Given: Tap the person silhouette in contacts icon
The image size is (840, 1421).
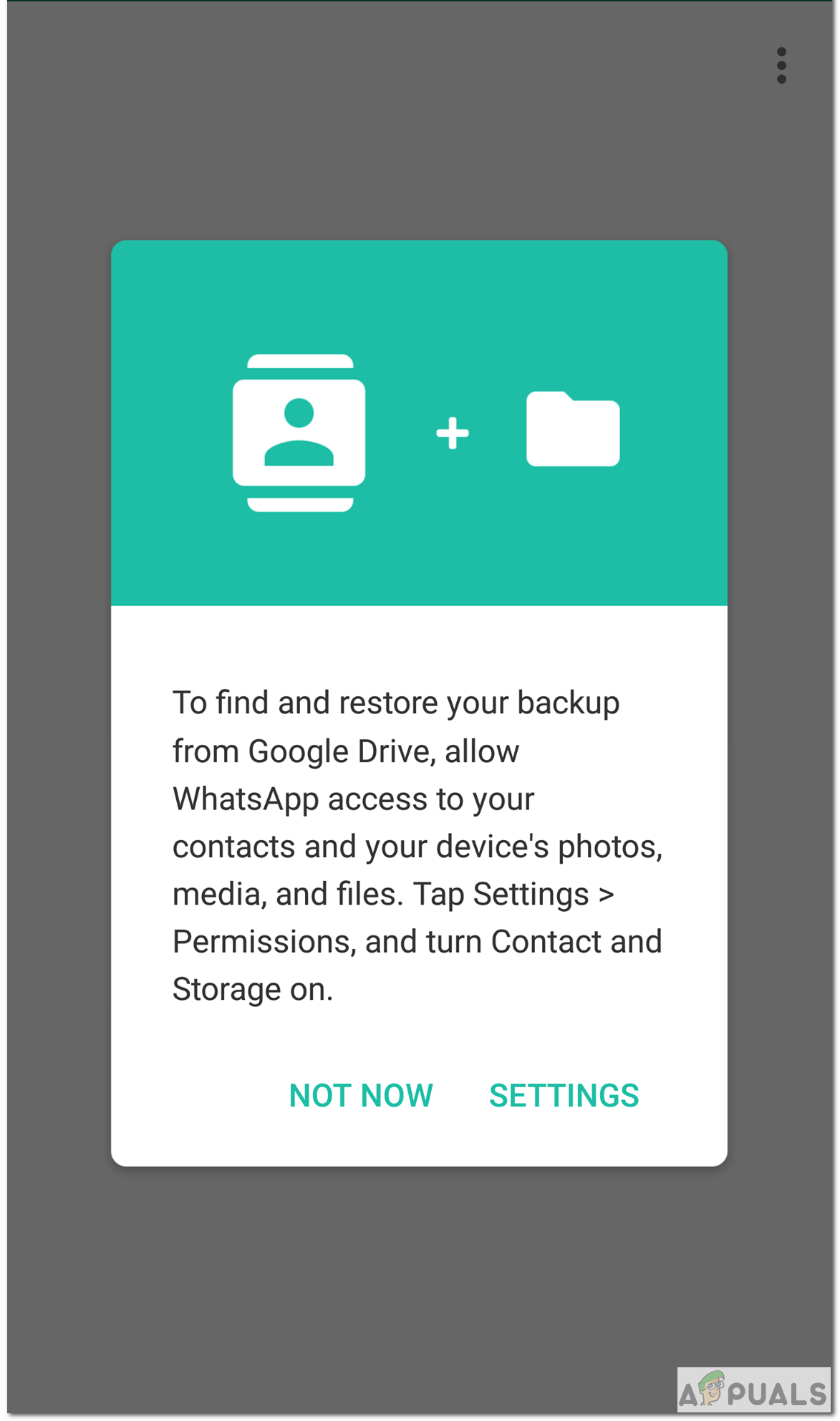Looking at the screenshot, I should 299,433.
